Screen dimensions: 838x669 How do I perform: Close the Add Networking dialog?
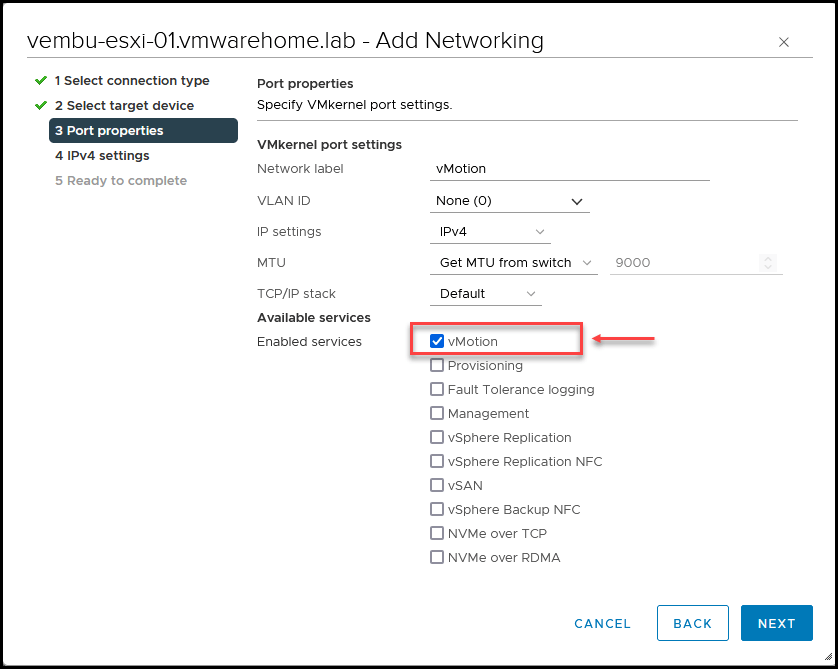click(783, 42)
